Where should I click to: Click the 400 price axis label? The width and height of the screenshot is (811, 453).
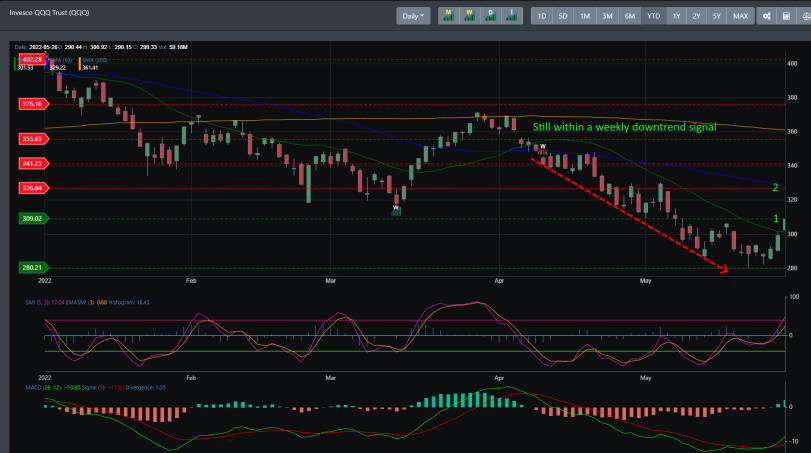coord(792,64)
